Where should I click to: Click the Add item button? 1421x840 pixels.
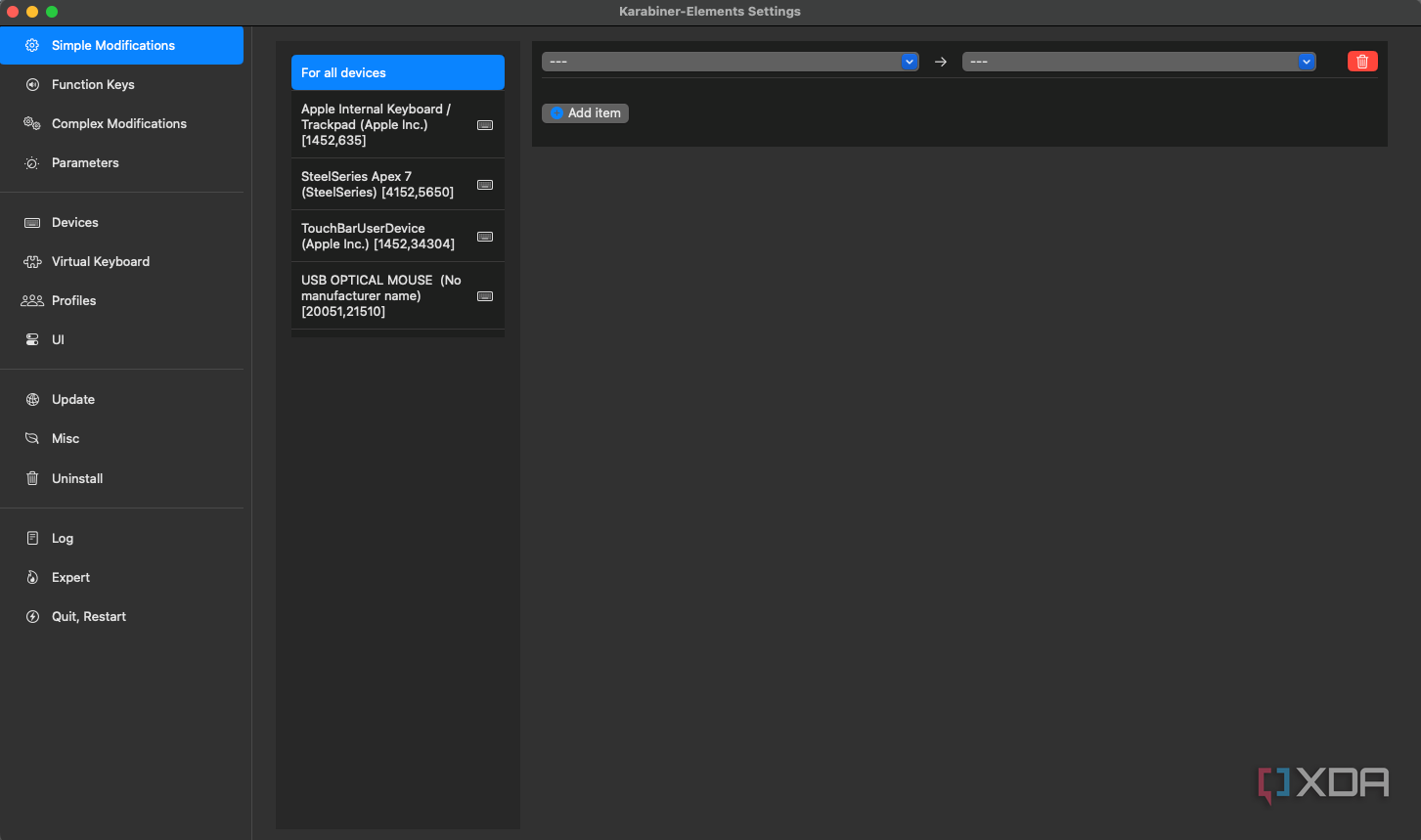[585, 113]
